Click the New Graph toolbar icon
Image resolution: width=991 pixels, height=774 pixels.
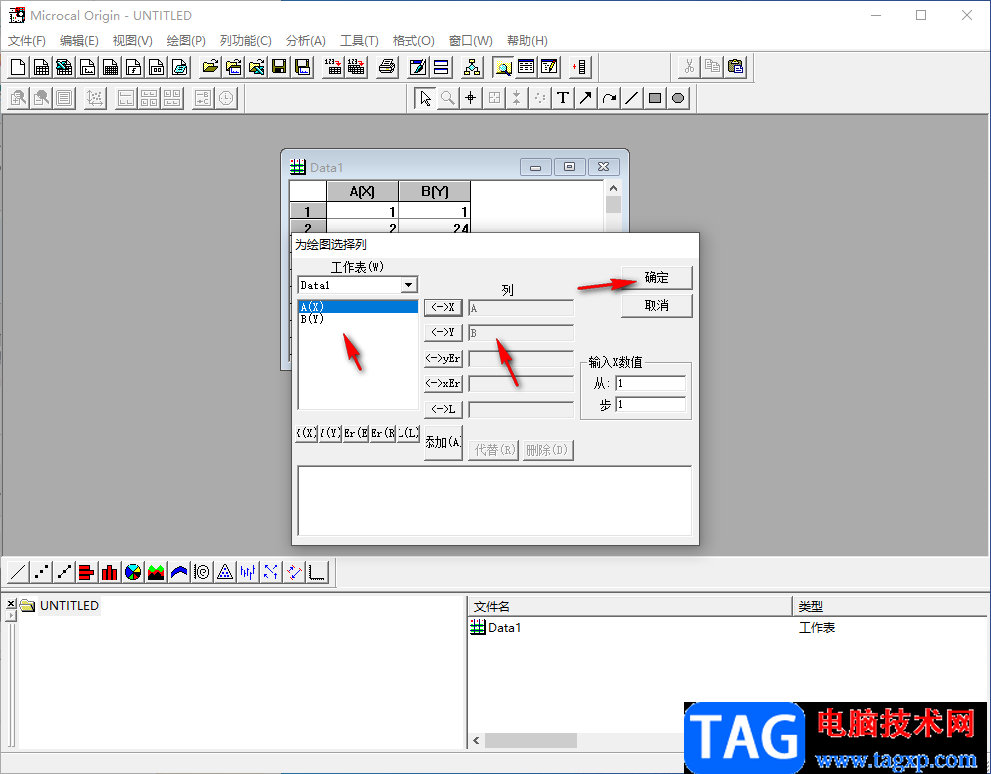(x=87, y=67)
